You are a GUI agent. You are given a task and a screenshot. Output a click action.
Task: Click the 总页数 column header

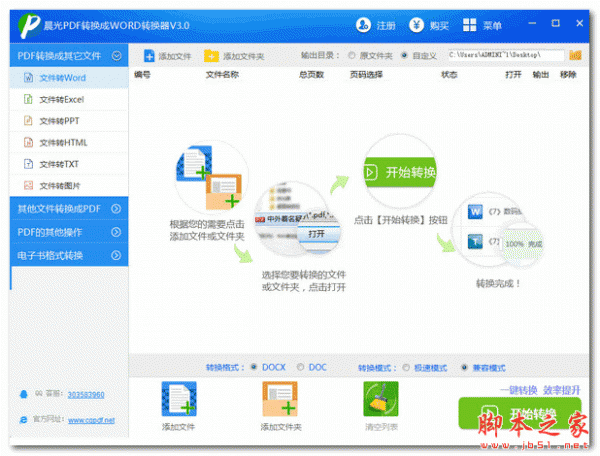pos(311,75)
